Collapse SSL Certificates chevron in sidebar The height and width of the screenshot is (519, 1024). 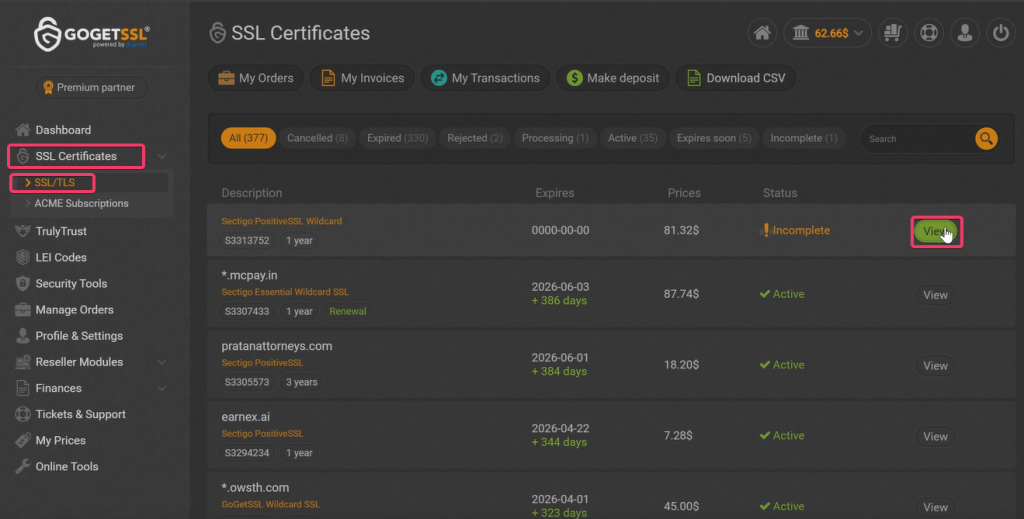coord(162,156)
